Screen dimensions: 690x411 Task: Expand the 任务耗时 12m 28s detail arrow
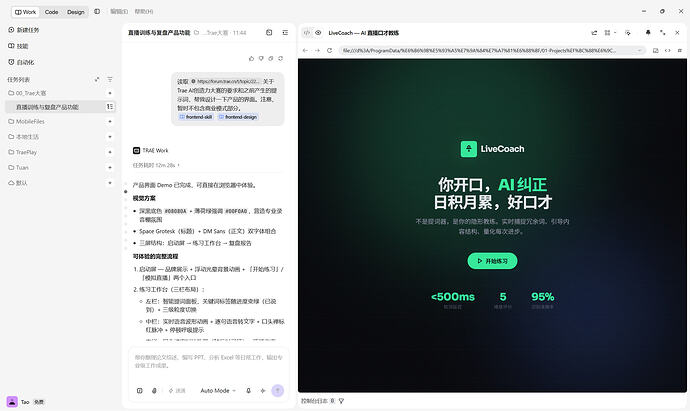pos(178,165)
